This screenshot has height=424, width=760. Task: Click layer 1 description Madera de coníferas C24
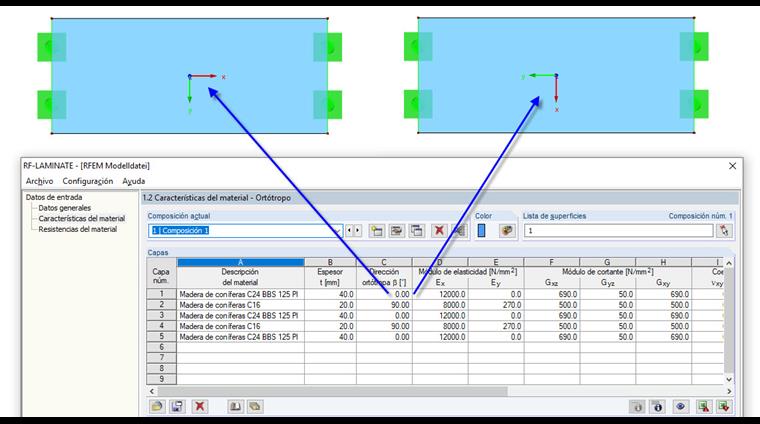(239, 294)
